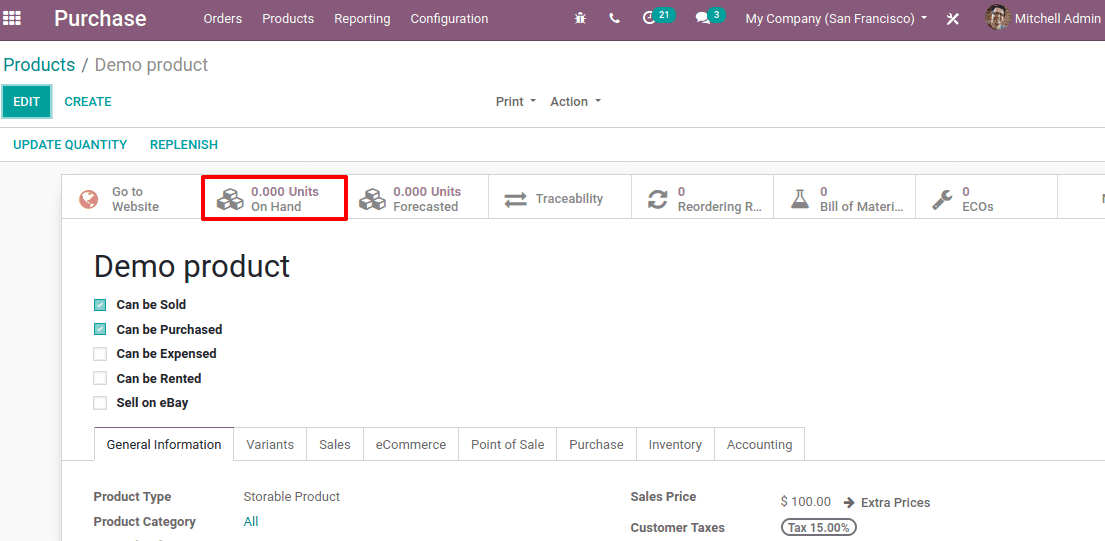The height and width of the screenshot is (541, 1105).
Task: Open the All product category link
Action: click(251, 522)
